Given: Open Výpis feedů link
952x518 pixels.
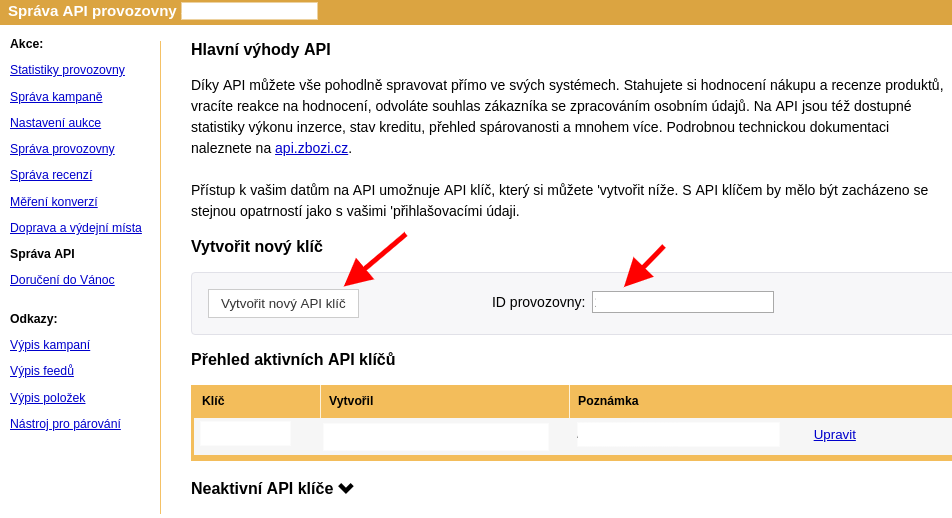Looking at the screenshot, I should pos(42,370).
